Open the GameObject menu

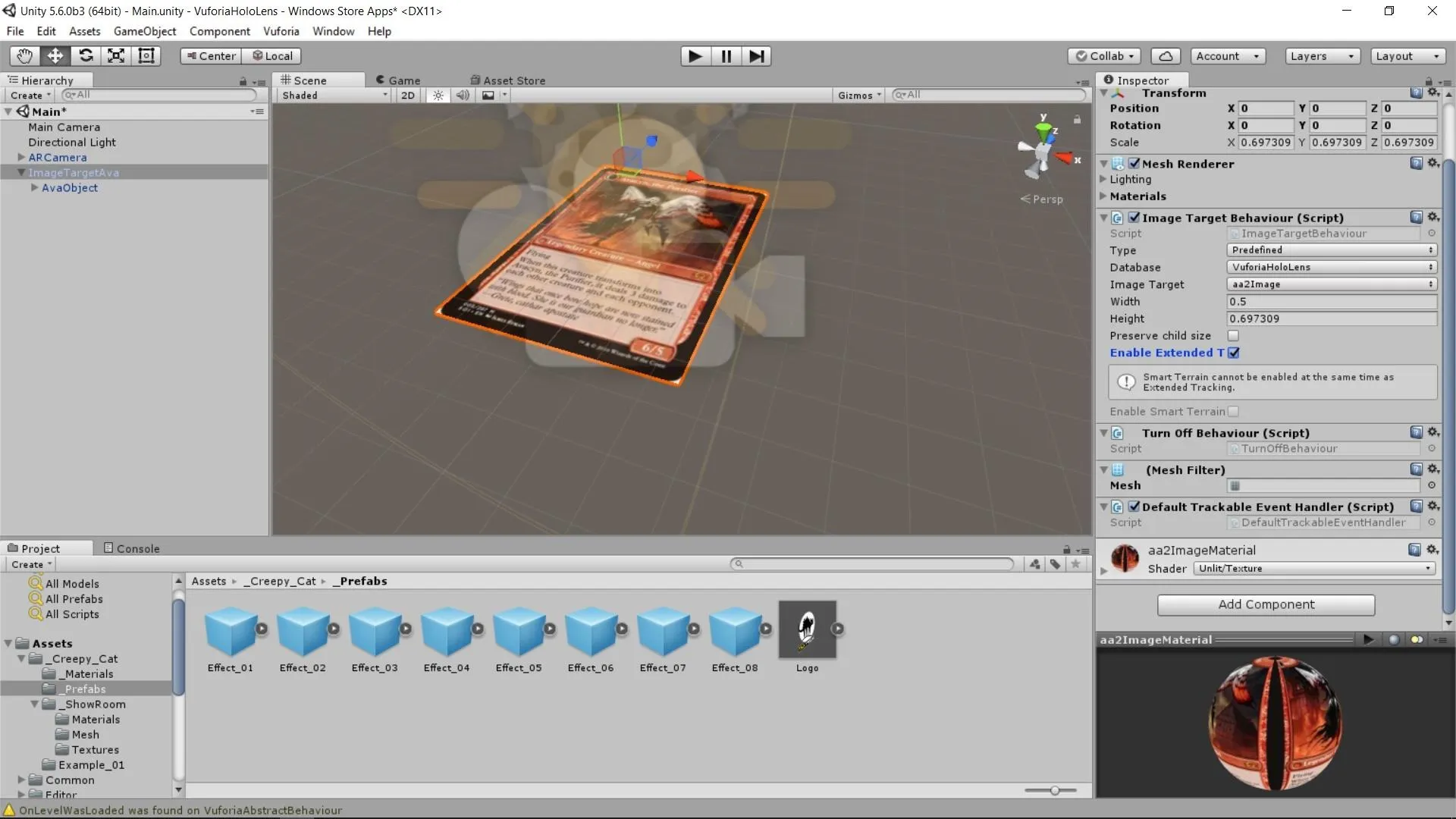click(x=145, y=31)
